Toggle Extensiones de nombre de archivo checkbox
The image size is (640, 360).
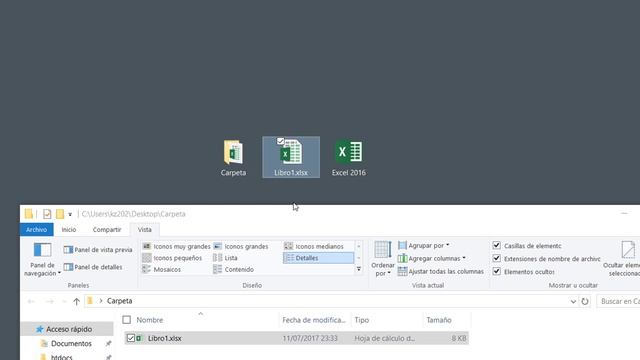496,258
